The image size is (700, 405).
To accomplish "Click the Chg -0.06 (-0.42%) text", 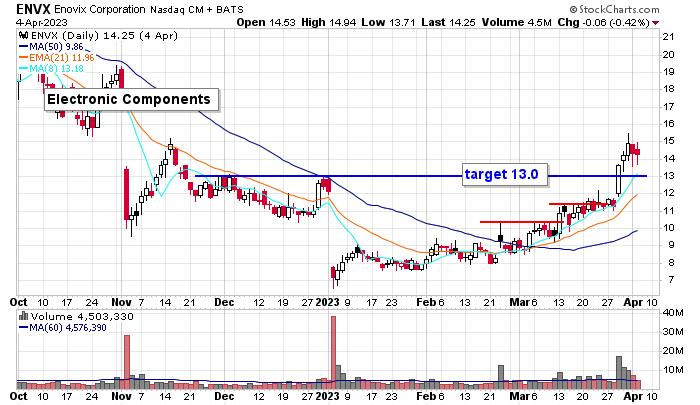I will pos(603,22).
